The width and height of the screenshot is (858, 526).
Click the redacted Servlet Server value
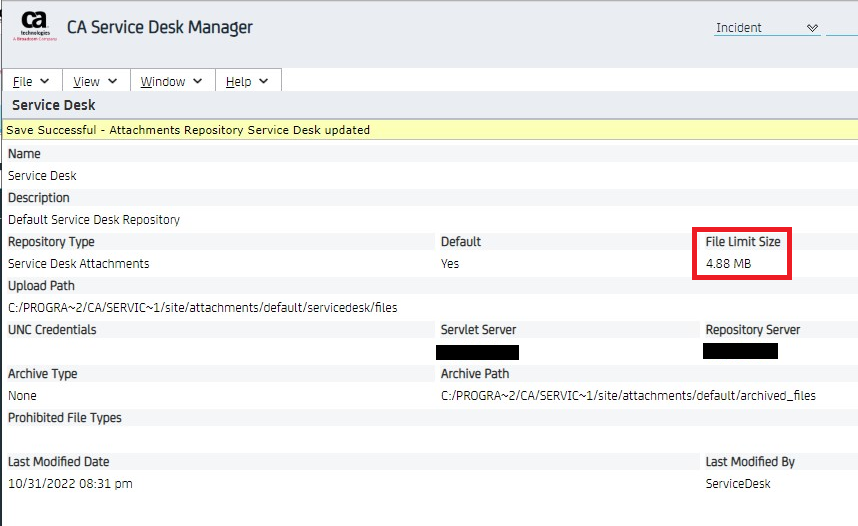[x=477, y=352]
